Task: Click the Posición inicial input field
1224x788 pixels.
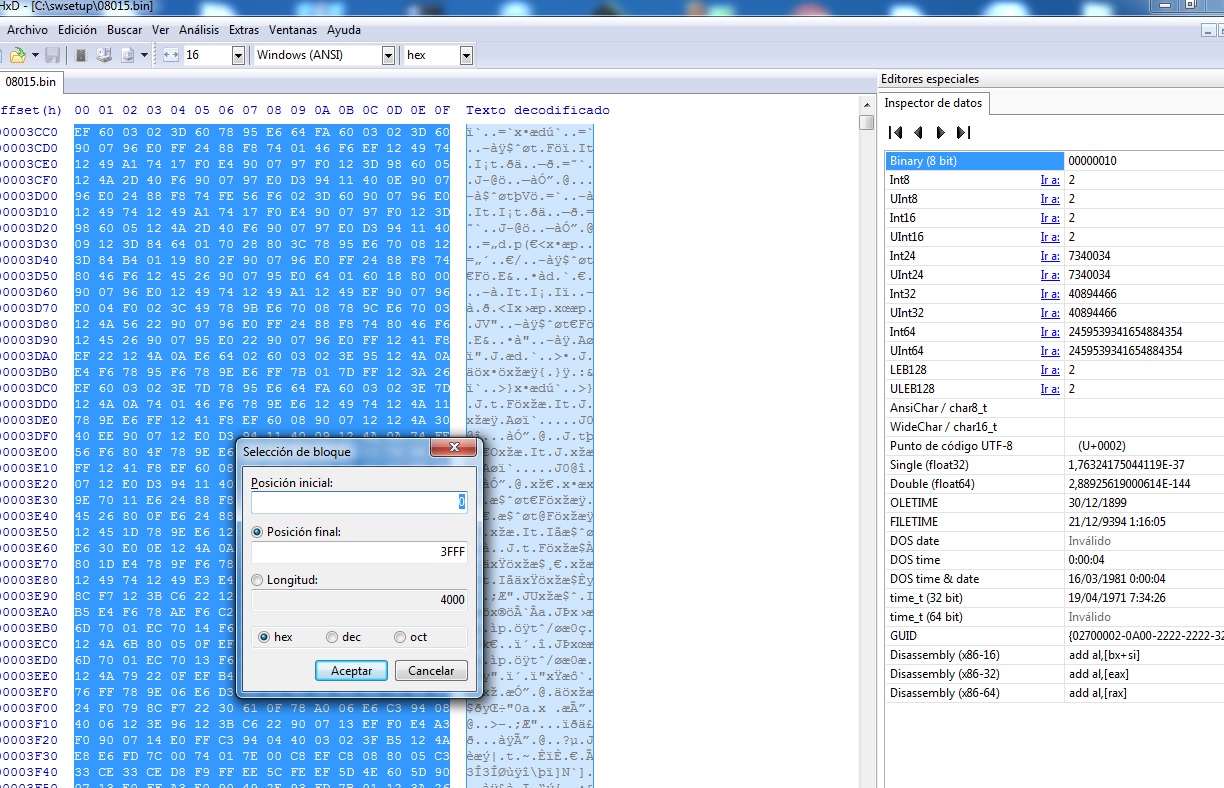Action: tap(359, 502)
